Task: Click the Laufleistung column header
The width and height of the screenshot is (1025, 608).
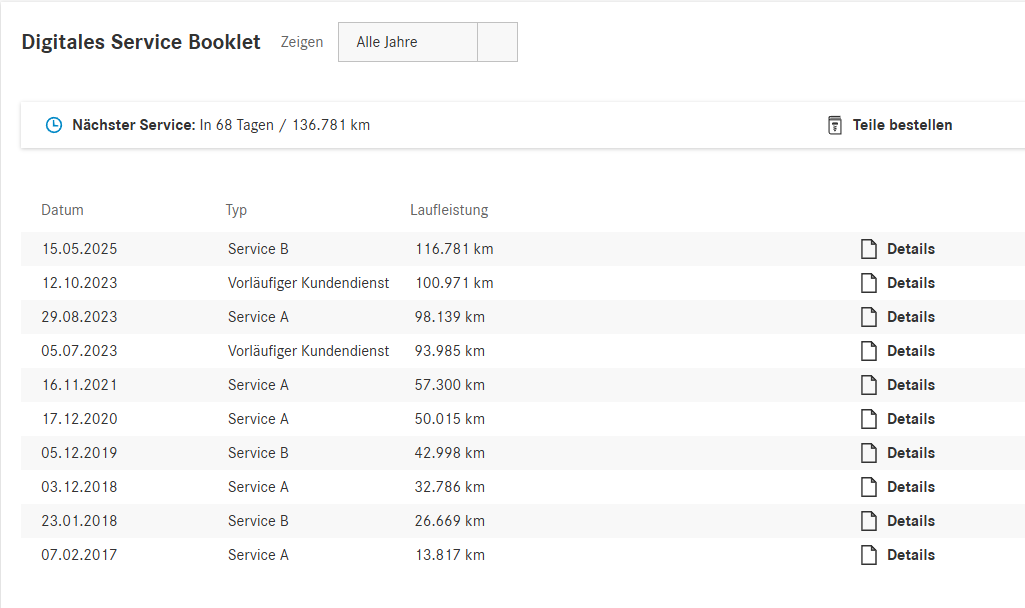Action: click(x=449, y=210)
